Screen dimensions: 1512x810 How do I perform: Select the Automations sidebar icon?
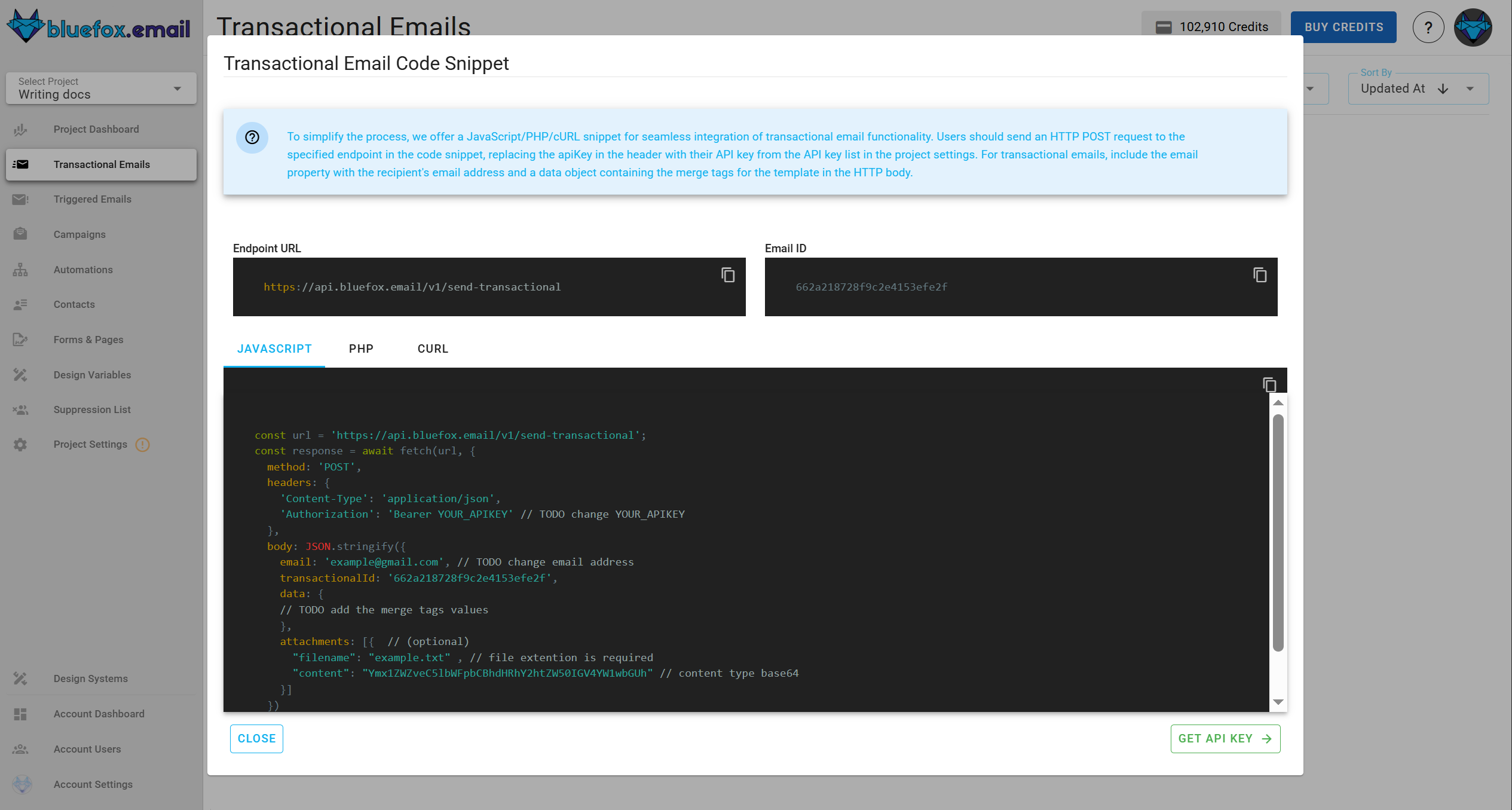[x=20, y=270]
